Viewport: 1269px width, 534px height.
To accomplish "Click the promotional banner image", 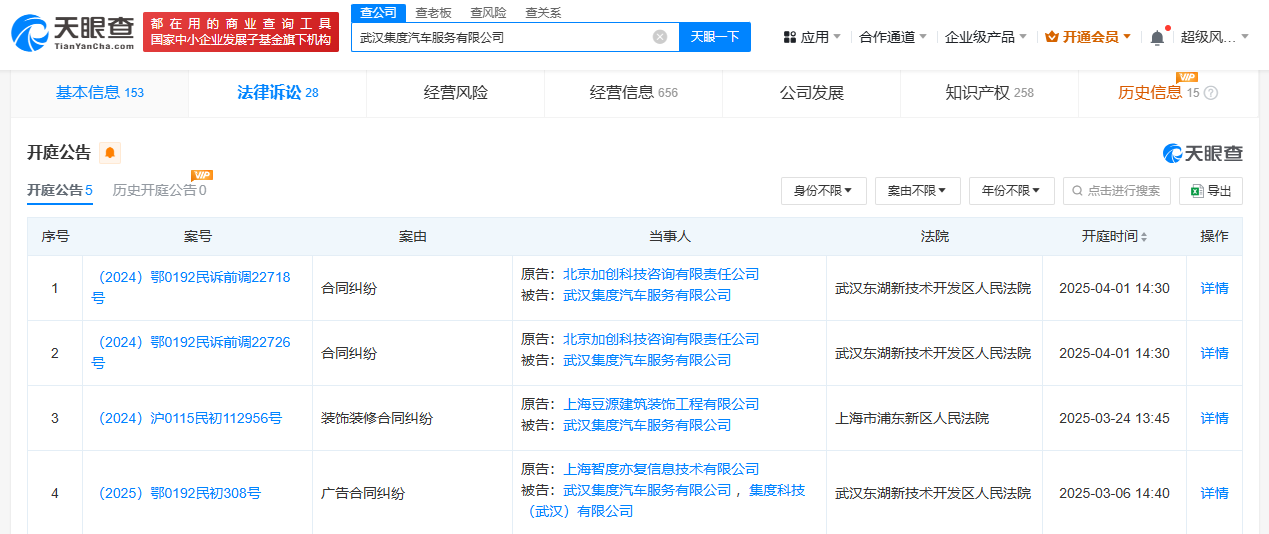I will click(x=239, y=32).
